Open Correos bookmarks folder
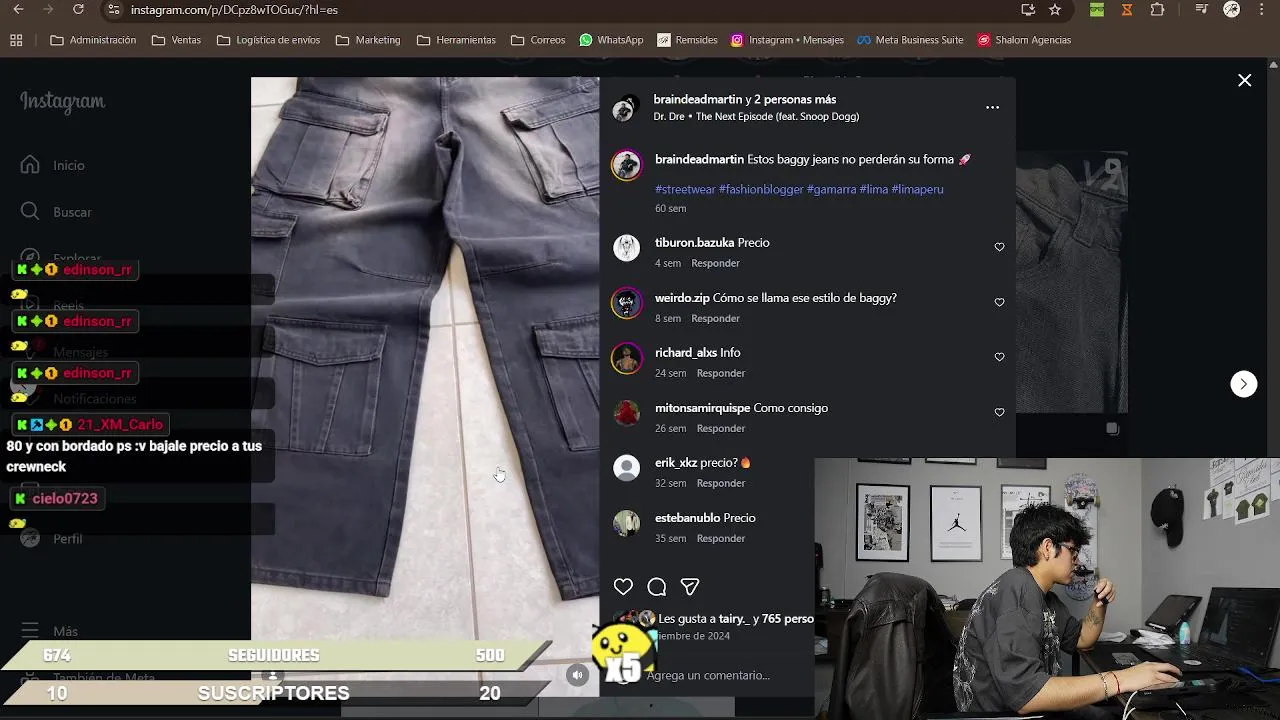The height and width of the screenshot is (720, 1280). pos(538,40)
